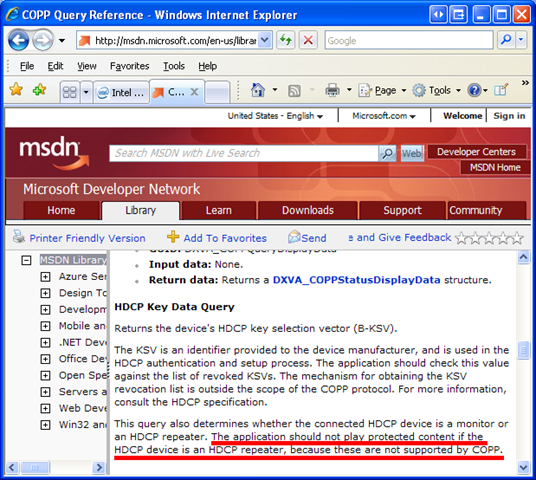This screenshot has height=480, width=536.
Task: Open the search provider options dropdown
Action: (521, 40)
